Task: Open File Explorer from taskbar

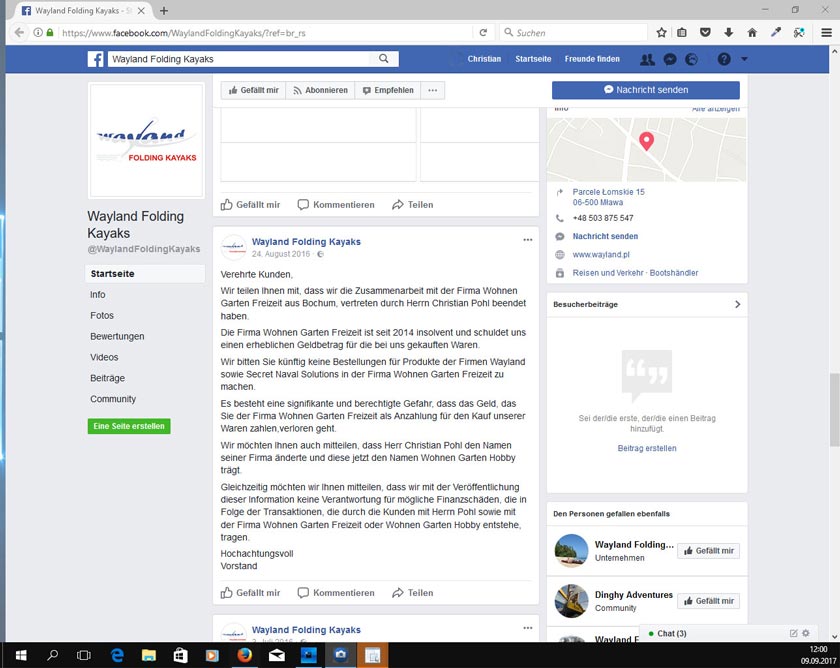Action: [x=148, y=655]
